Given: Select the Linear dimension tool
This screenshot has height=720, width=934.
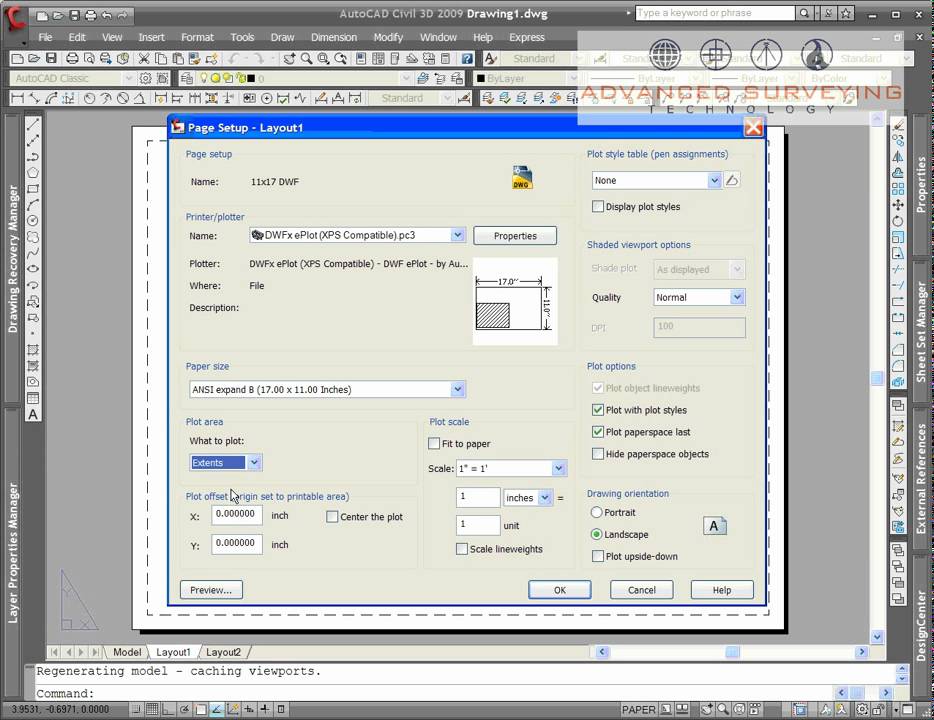Looking at the screenshot, I should (17, 98).
